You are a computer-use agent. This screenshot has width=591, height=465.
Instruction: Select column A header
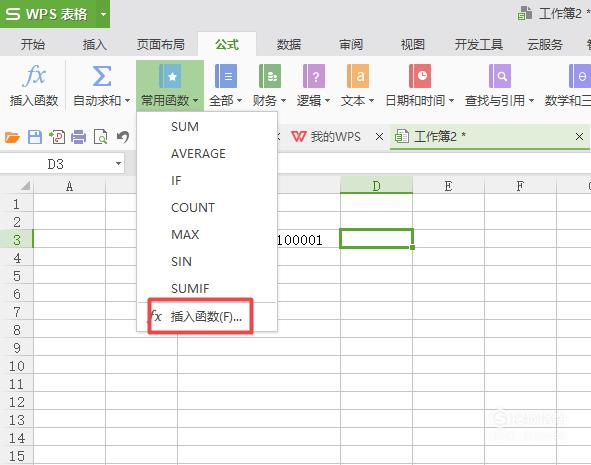[x=69, y=185]
